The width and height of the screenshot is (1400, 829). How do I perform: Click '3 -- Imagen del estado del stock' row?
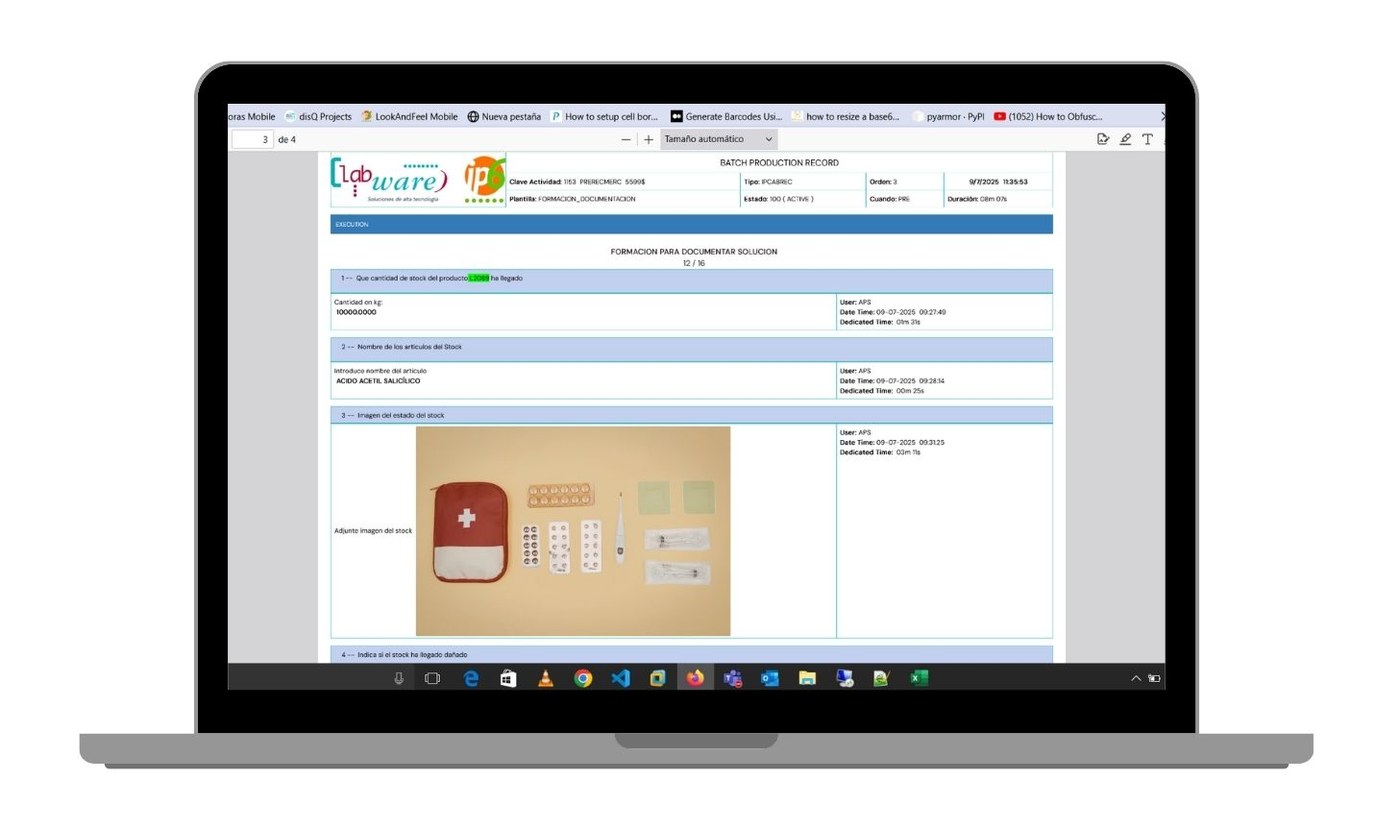[x=691, y=415]
